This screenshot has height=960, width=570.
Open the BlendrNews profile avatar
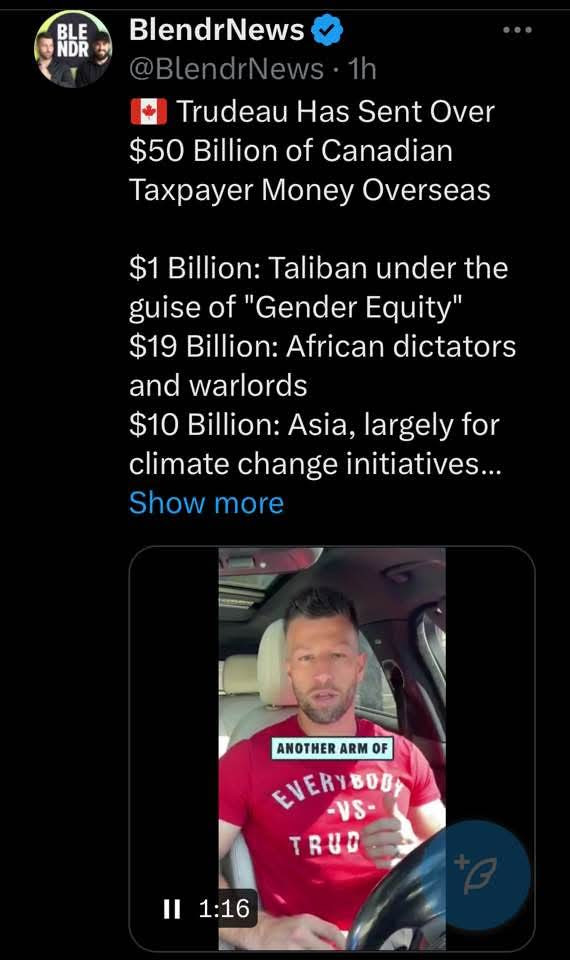pos(73,50)
